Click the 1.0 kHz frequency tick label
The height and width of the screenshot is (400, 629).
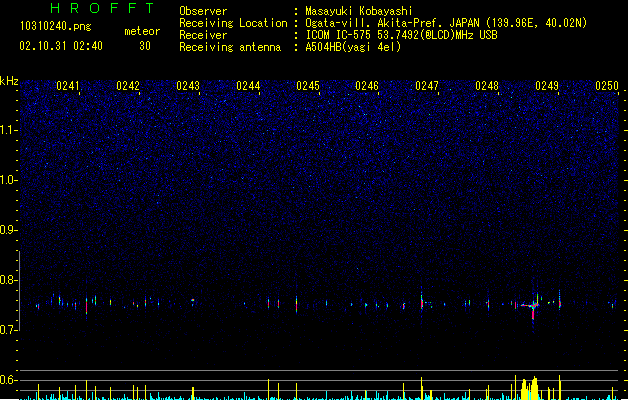(9, 180)
